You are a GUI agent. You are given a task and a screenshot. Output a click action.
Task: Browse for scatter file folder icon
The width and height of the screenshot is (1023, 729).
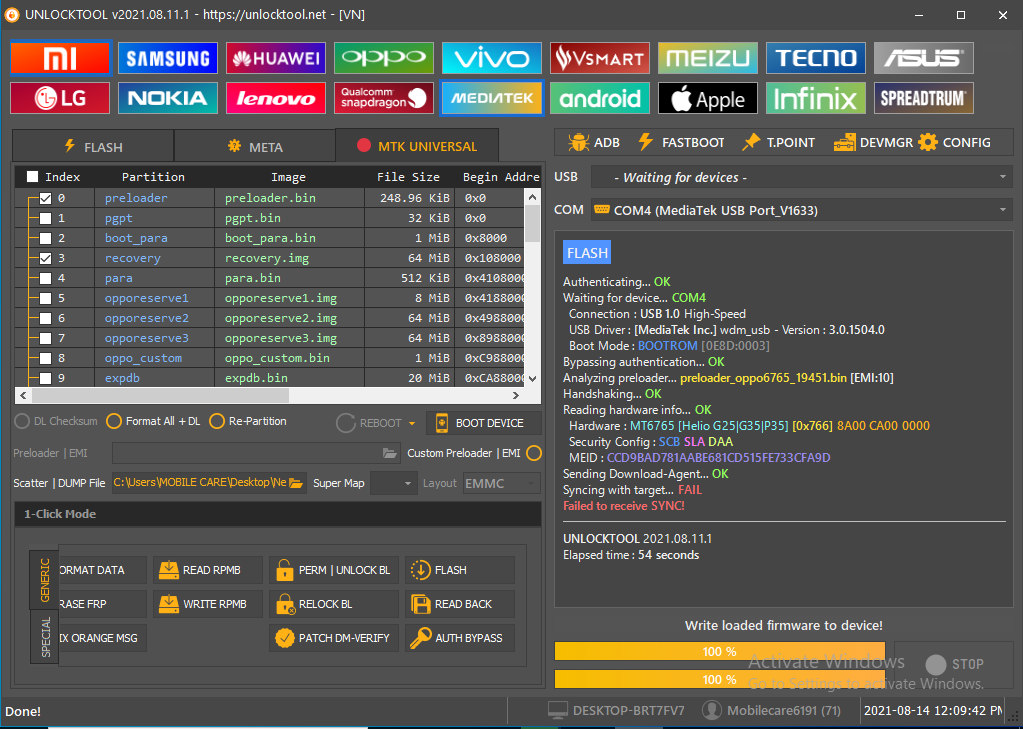tap(296, 483)
